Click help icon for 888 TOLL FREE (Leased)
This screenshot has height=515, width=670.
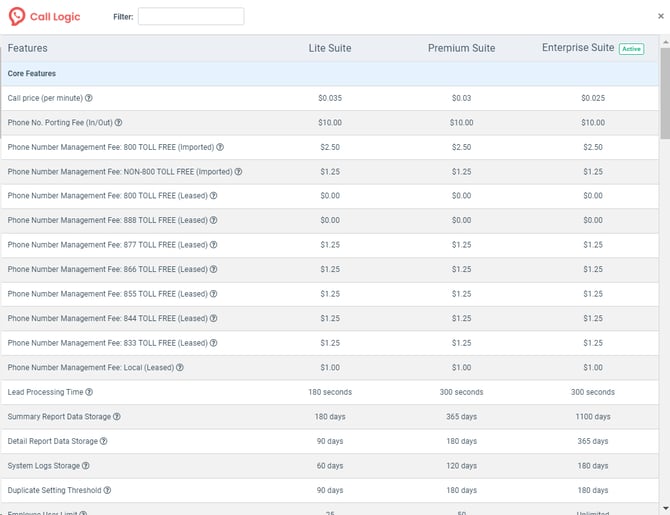point(213,221)
